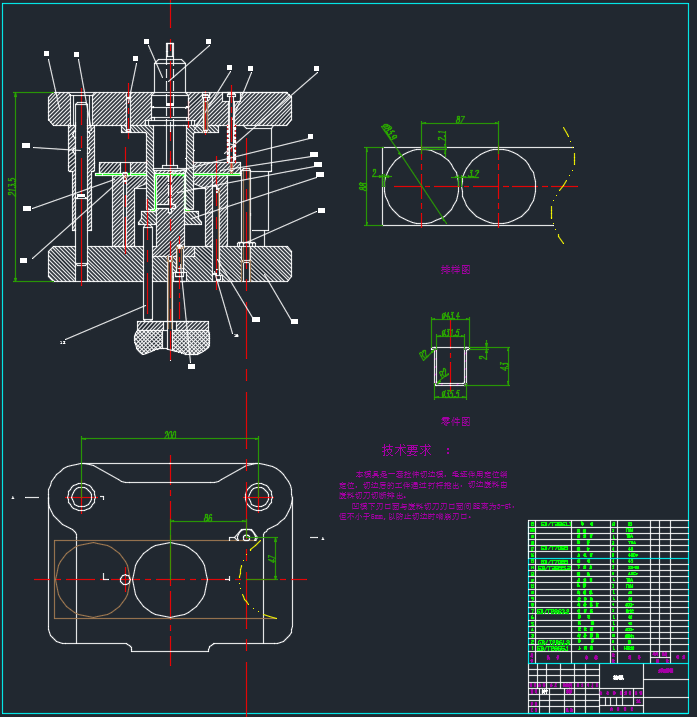
Task: Select the 213.5 overall height dimension
Action: coord(12,187)
